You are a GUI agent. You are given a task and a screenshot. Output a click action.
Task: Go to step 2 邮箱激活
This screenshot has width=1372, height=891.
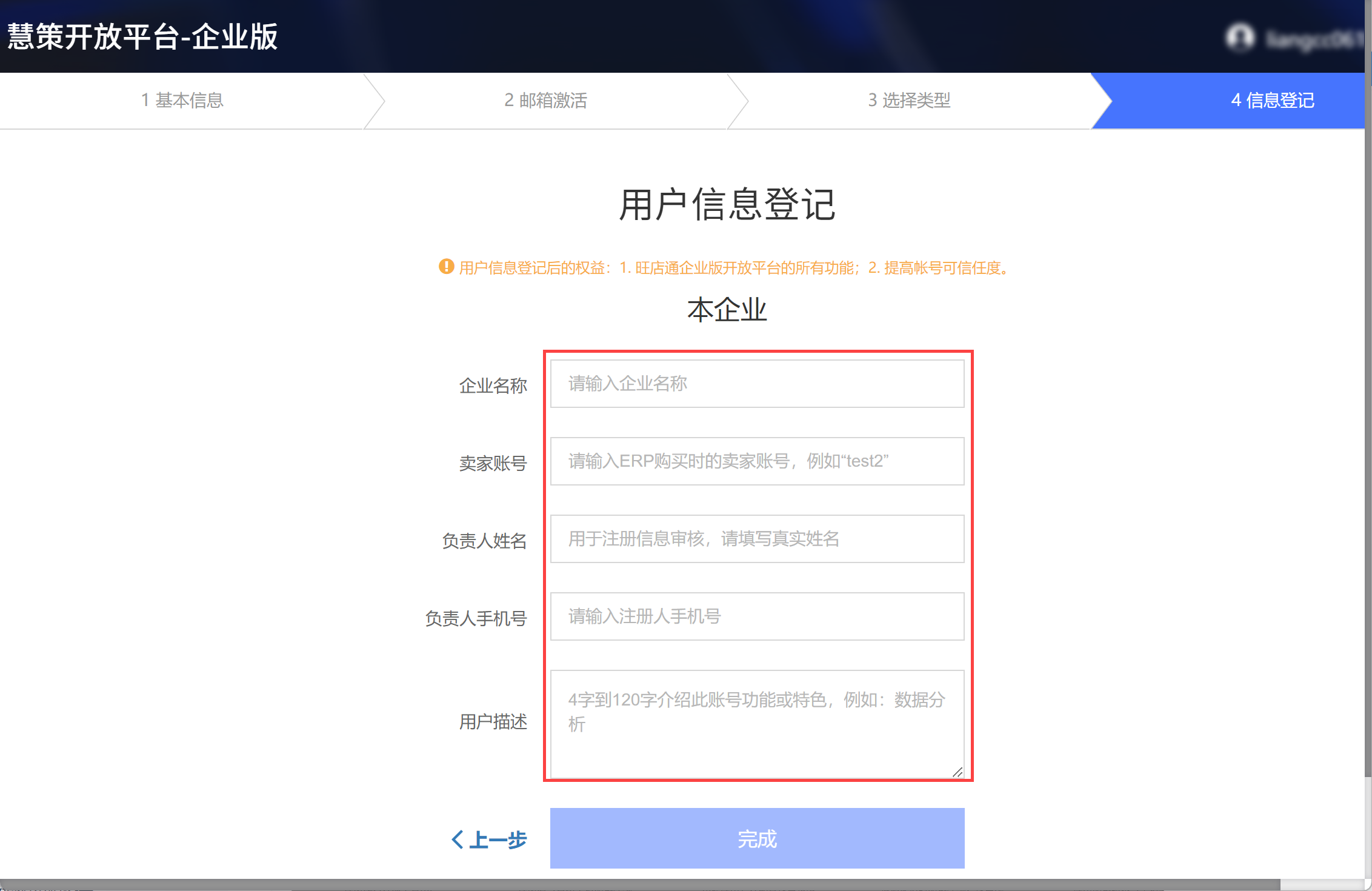pos(545,101)
